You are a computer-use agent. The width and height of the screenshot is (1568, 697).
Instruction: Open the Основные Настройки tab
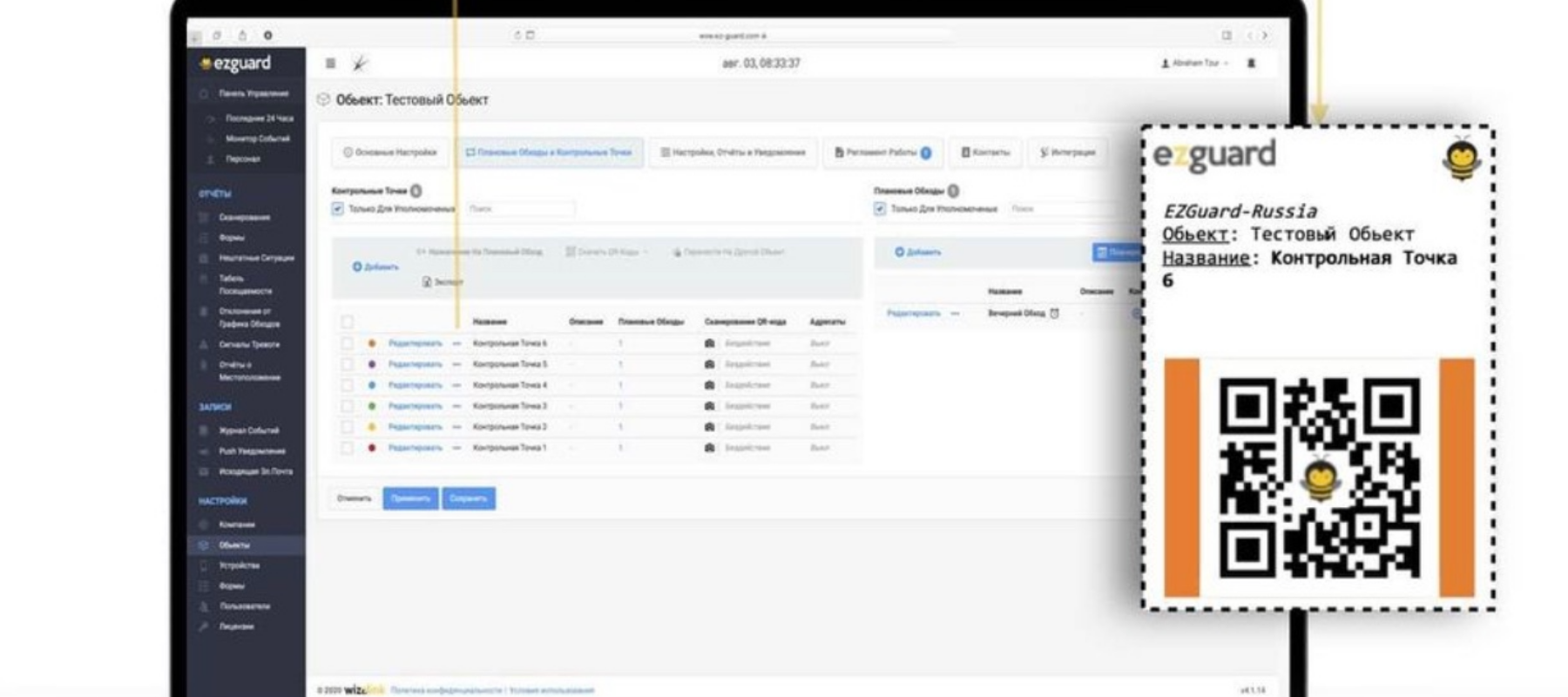pyautogui.click(x=389, y=152)
